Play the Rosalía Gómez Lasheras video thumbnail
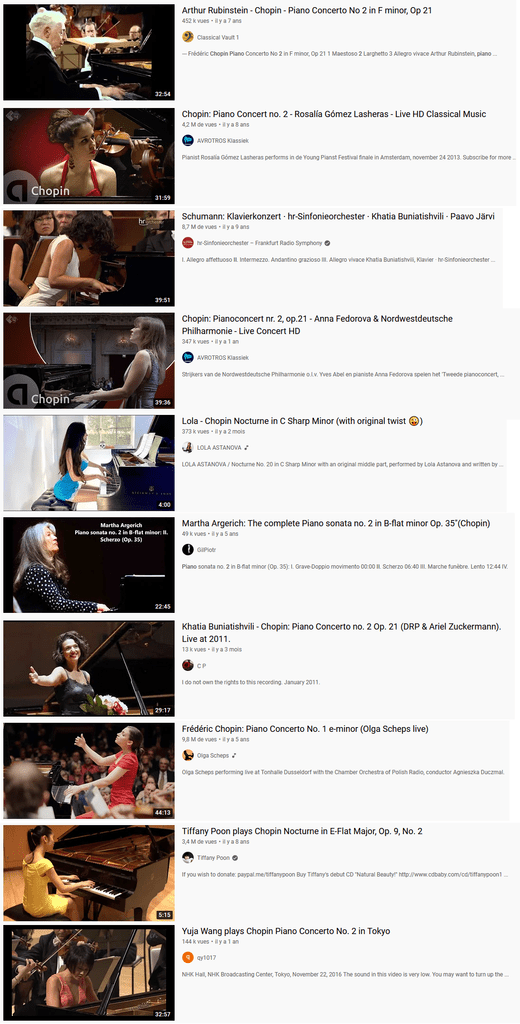This screenshot has width=520, height=1024. [x=89, y=155]
